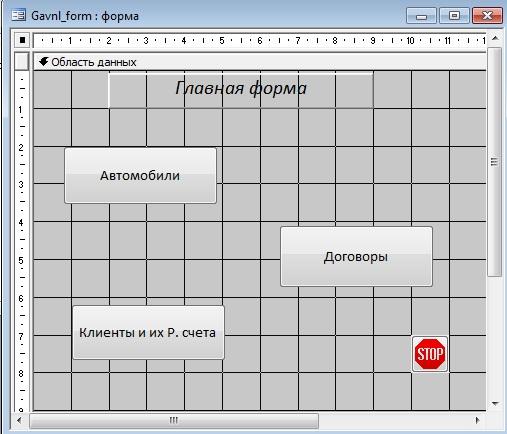
Task: Click the horizontal scrollbar thumb
Action: 174,421
